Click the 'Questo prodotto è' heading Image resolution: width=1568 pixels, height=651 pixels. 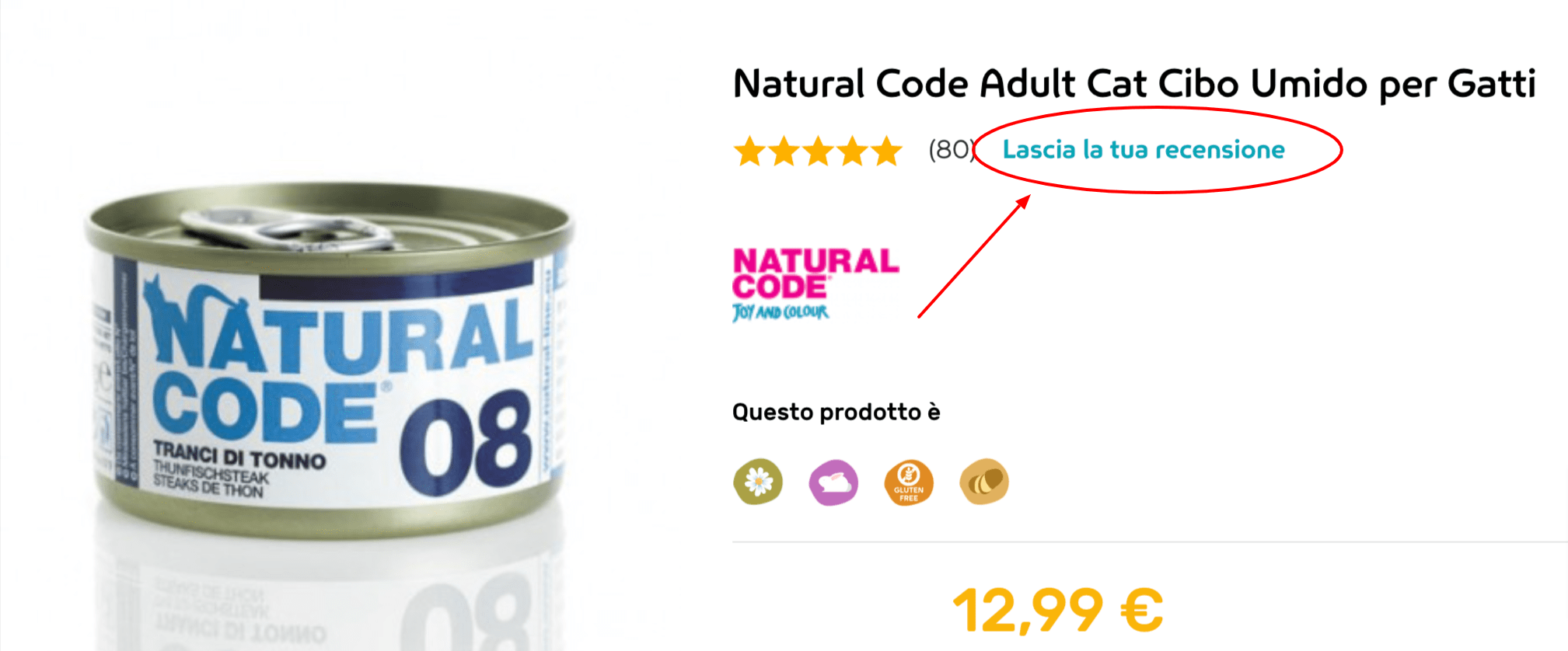[836, 412]
